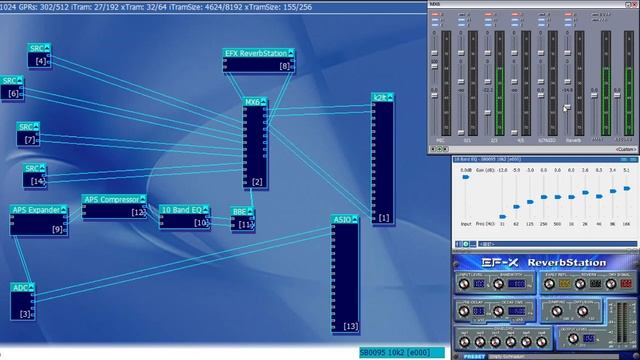The height and width of the screenshot is (360, 640).
Task: Click the Reverb level knob in ReverbStation
Action: click(580, 284)
